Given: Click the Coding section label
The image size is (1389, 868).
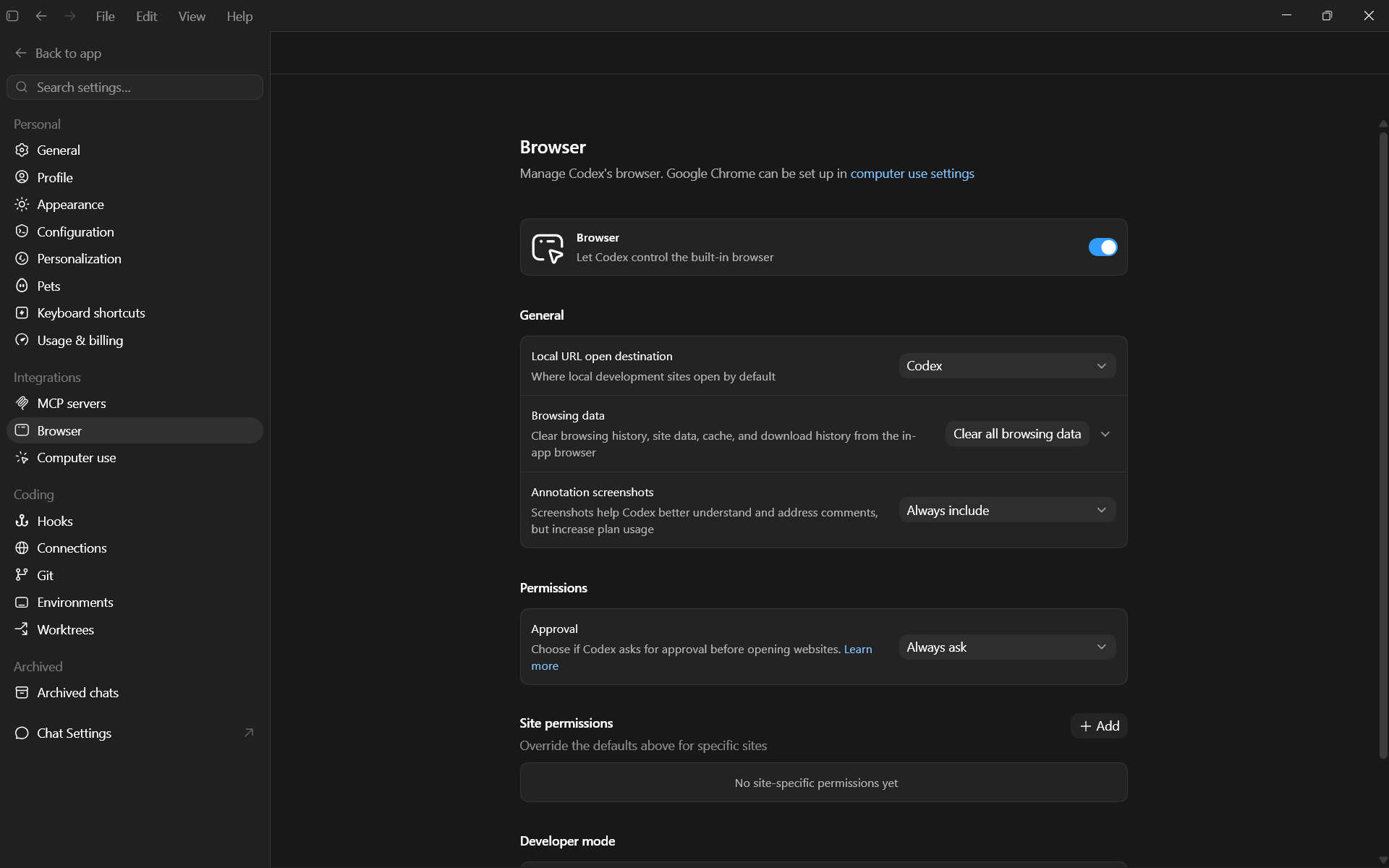Looking at the screenshot, I should [33, 494].
